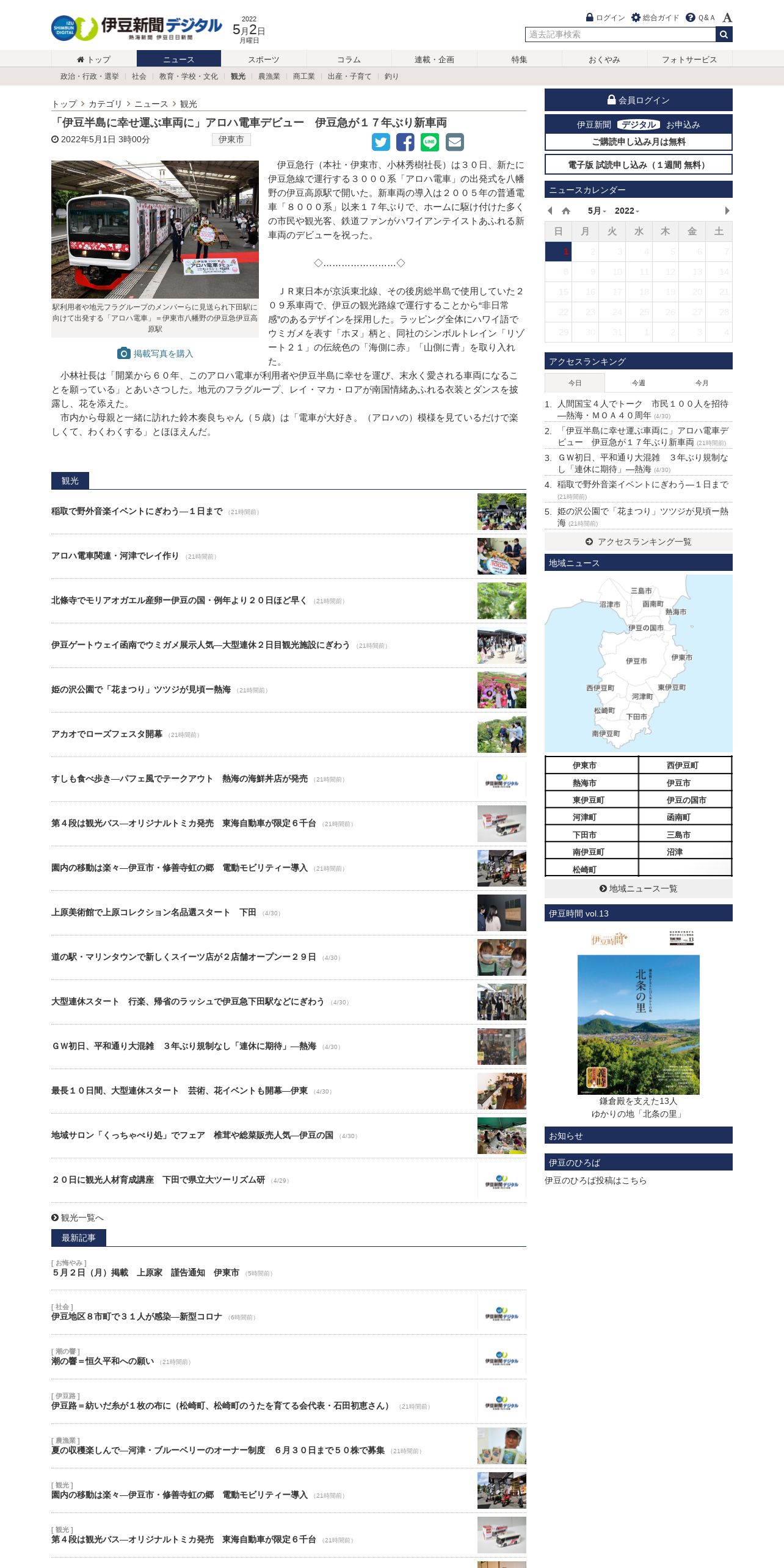784x1568 pixels.
Task: Switch ranking to 今日 tab
Action: pyautogui.click(x=575, y=383)
